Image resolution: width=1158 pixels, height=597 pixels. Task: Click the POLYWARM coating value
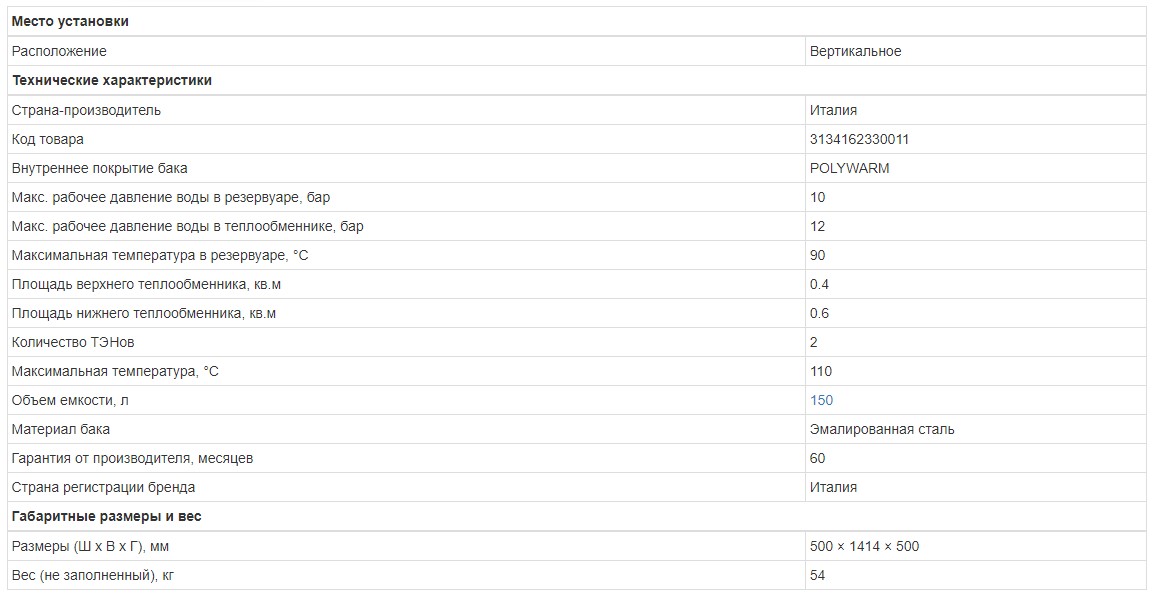[x=849, y=168]
